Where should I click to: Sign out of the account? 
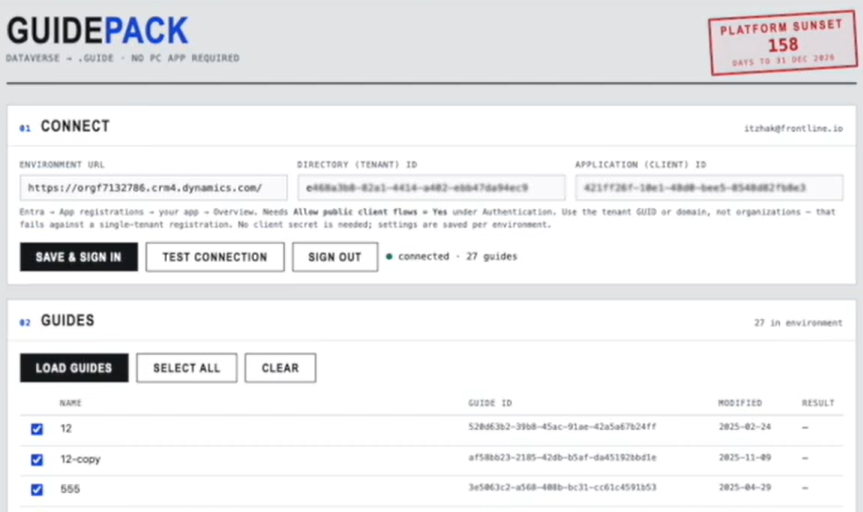coord(335,257)
